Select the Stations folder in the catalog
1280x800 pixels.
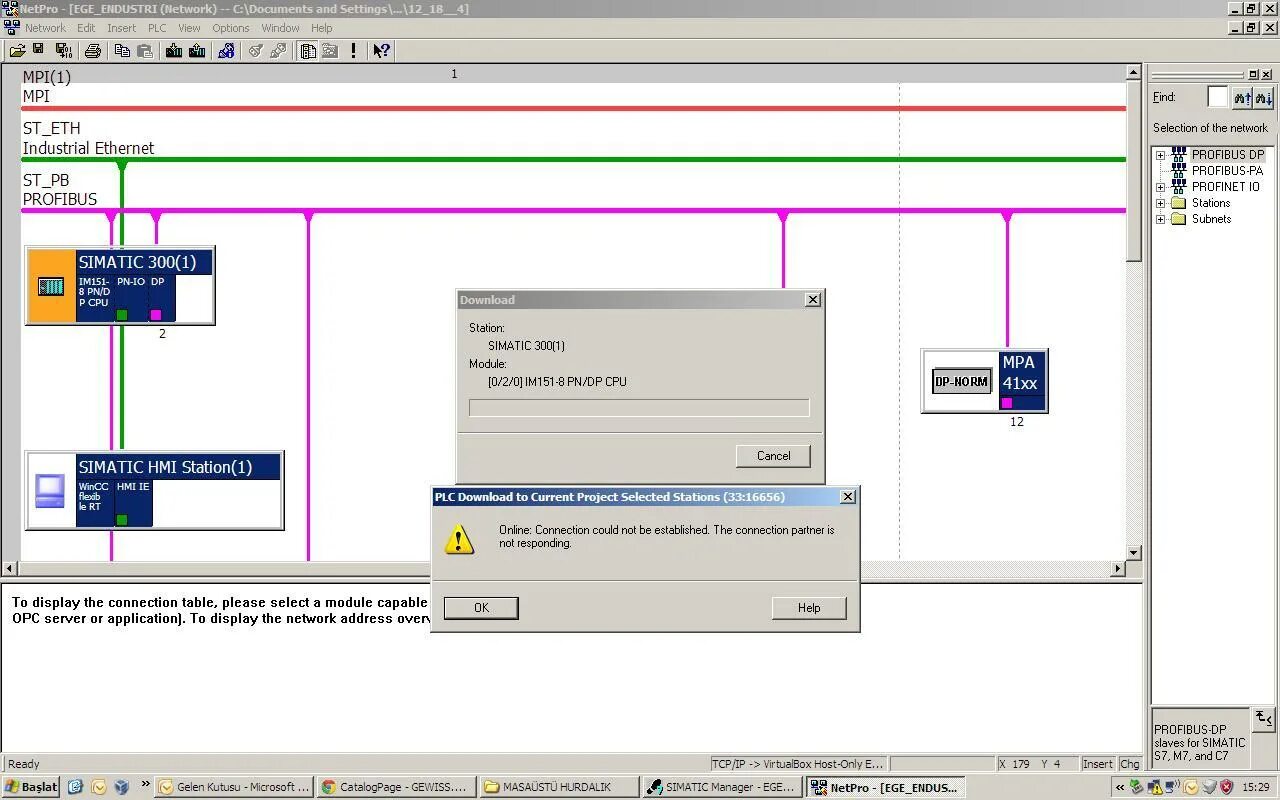[x=1211, y=203]
